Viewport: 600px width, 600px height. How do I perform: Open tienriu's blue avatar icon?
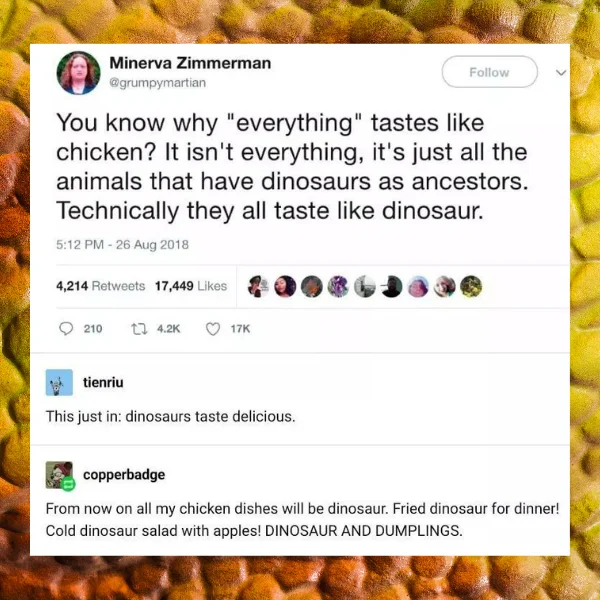tap(59, 382)
